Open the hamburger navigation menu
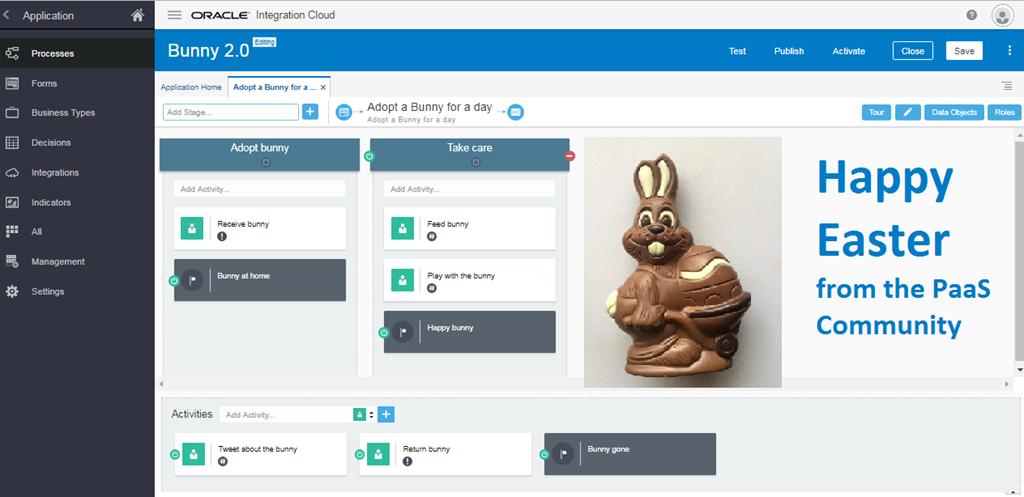The width and height of the screenshot is (1024, 497). [174, 15]
